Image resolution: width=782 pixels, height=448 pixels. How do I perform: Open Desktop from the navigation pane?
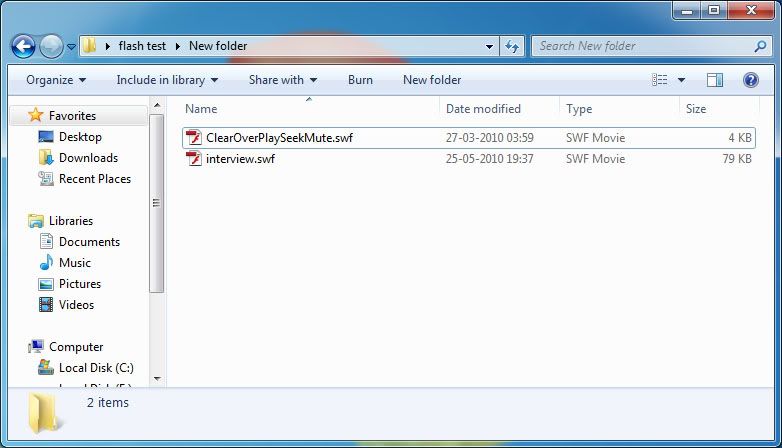point(80,137)
